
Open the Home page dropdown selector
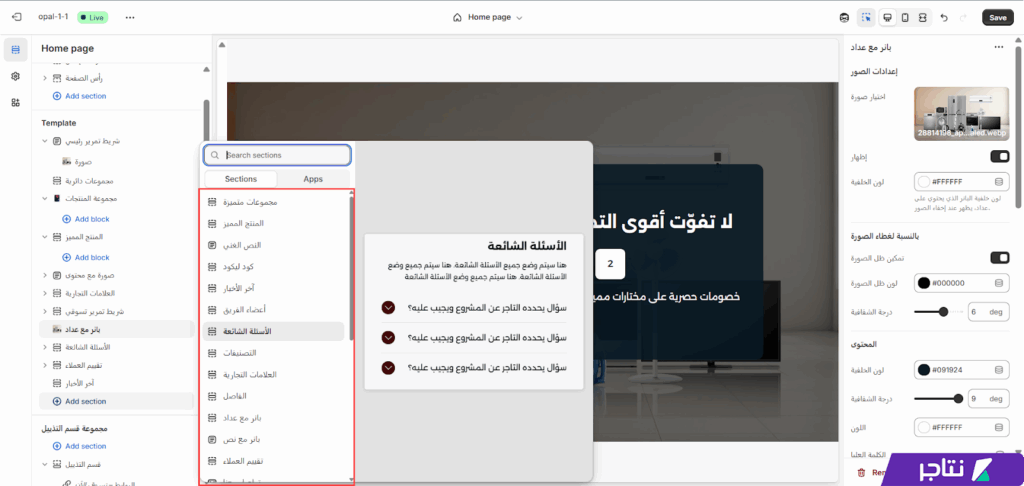[x=488, y=17]
